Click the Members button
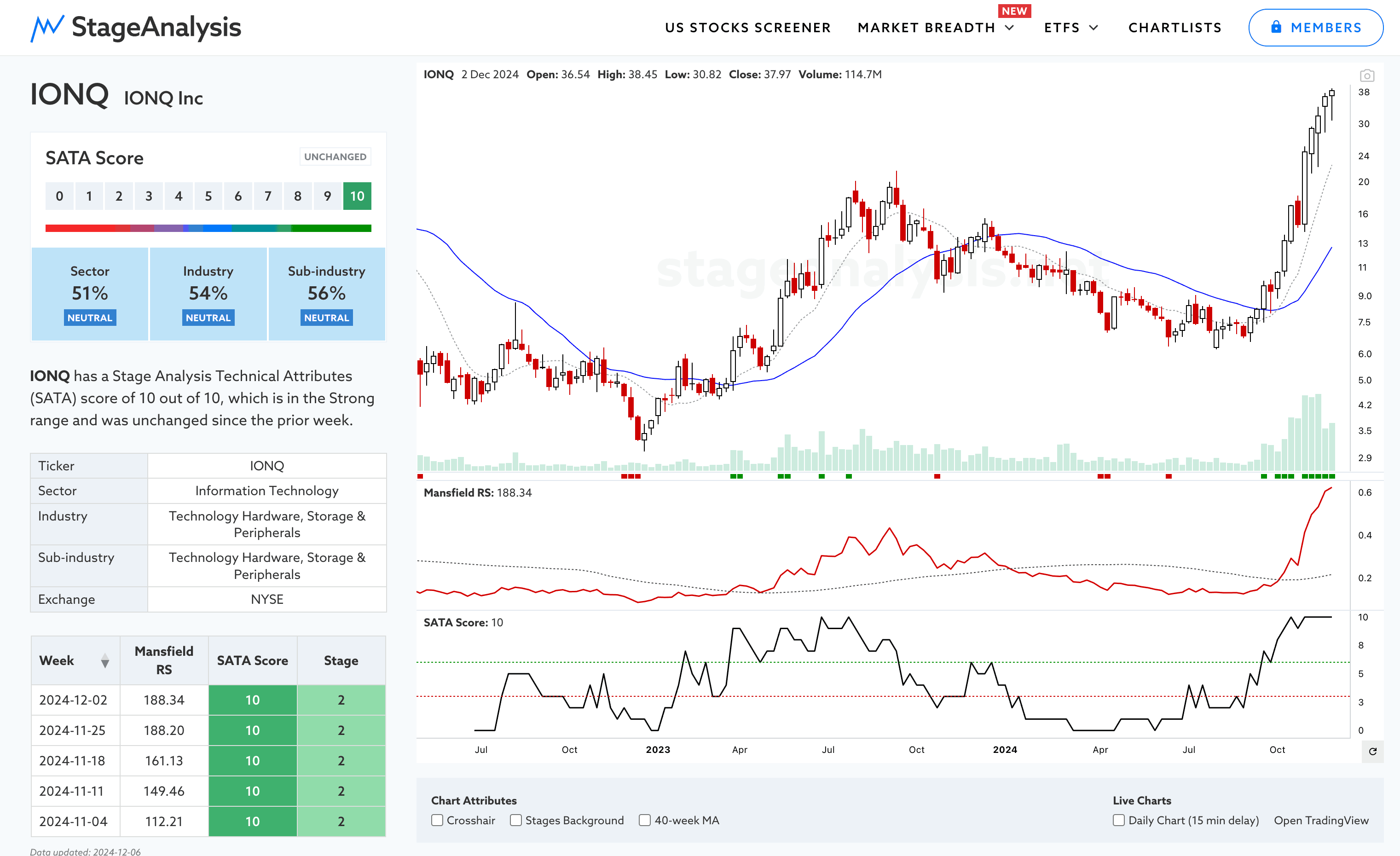The image size is (1400, 856). point(1315,27)
